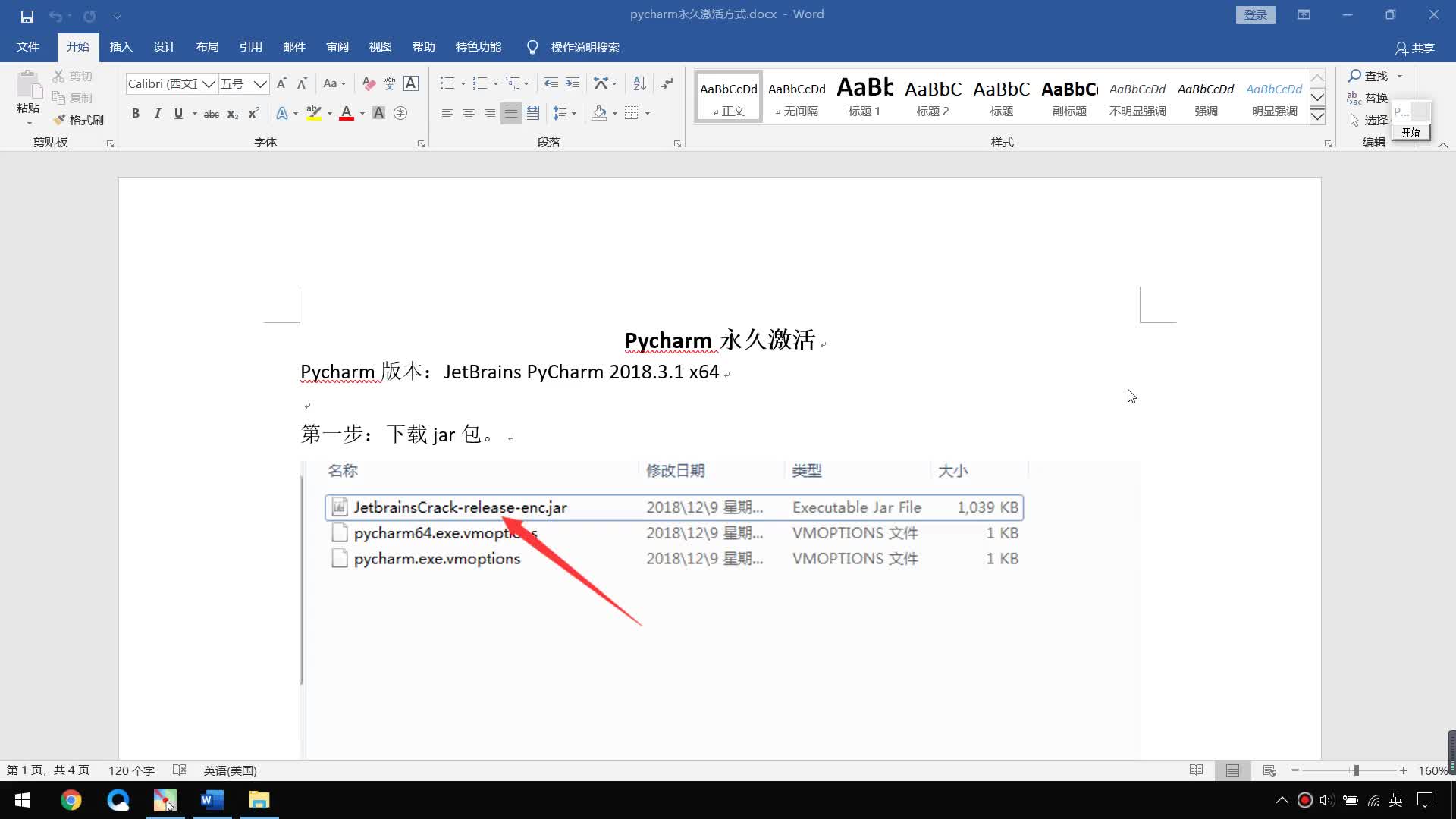Click the 登录 sign-in button
1456x819 pixels.
[x=1255, y=14]
